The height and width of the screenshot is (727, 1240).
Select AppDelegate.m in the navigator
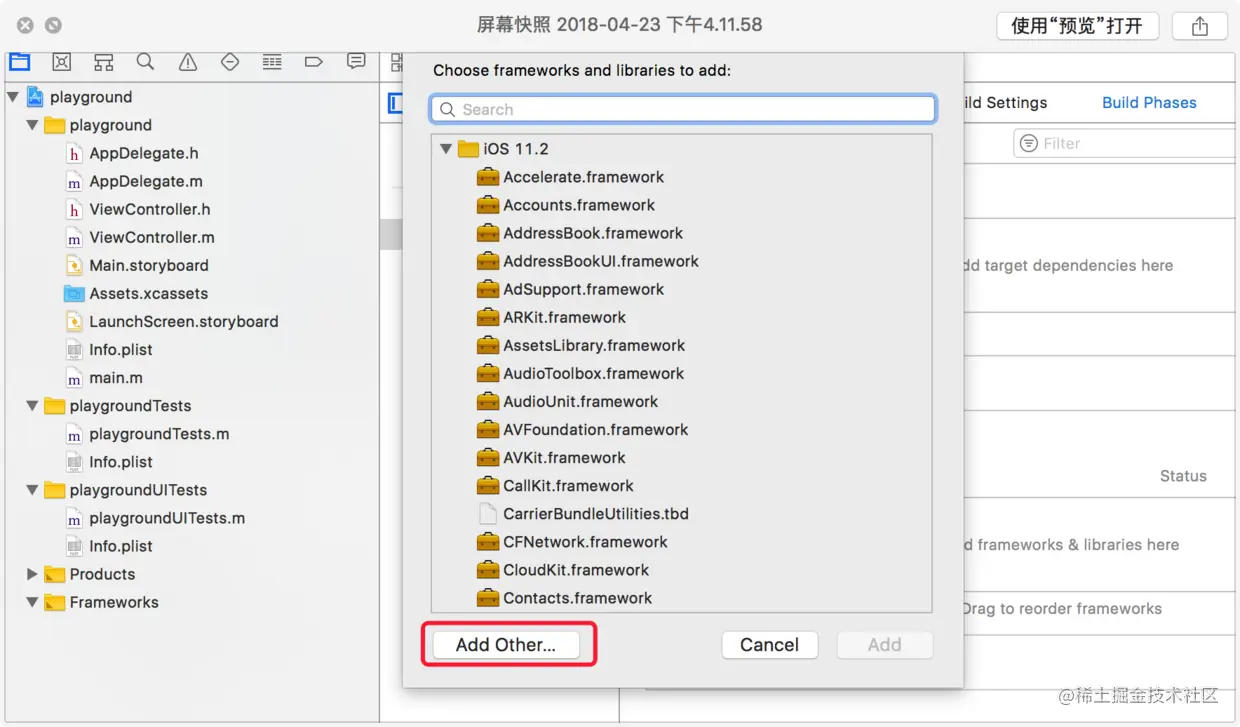tap(146, 182)
